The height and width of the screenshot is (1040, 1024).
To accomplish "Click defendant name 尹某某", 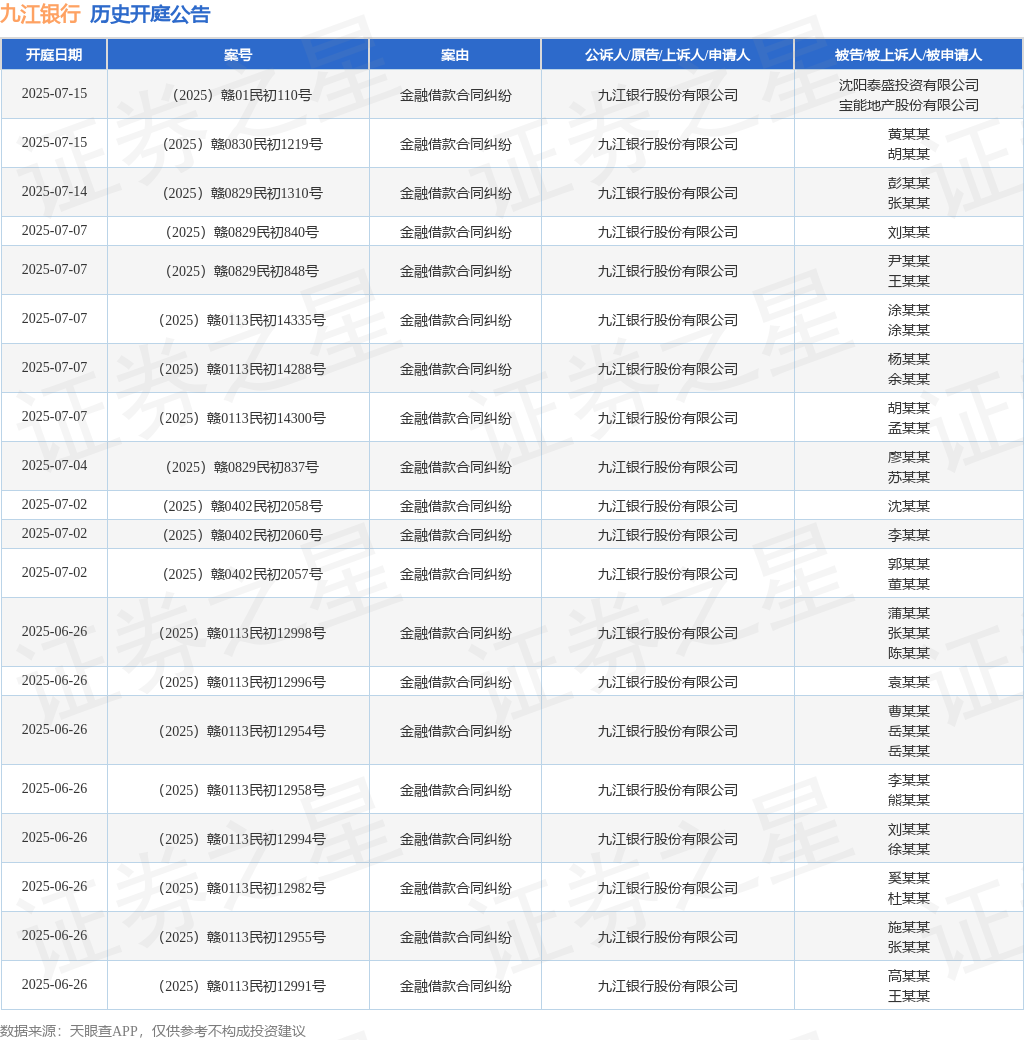I will 909,261.
